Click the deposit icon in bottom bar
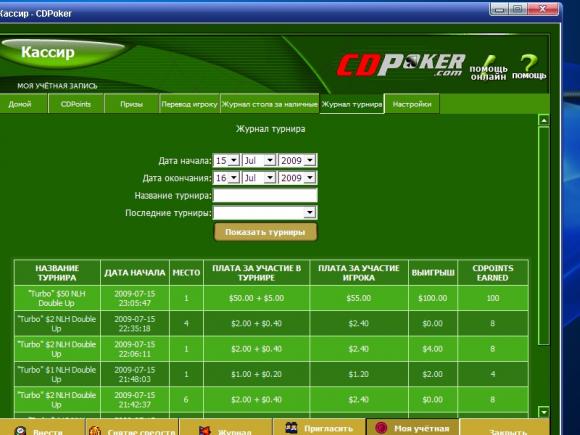 pos(20,431)
